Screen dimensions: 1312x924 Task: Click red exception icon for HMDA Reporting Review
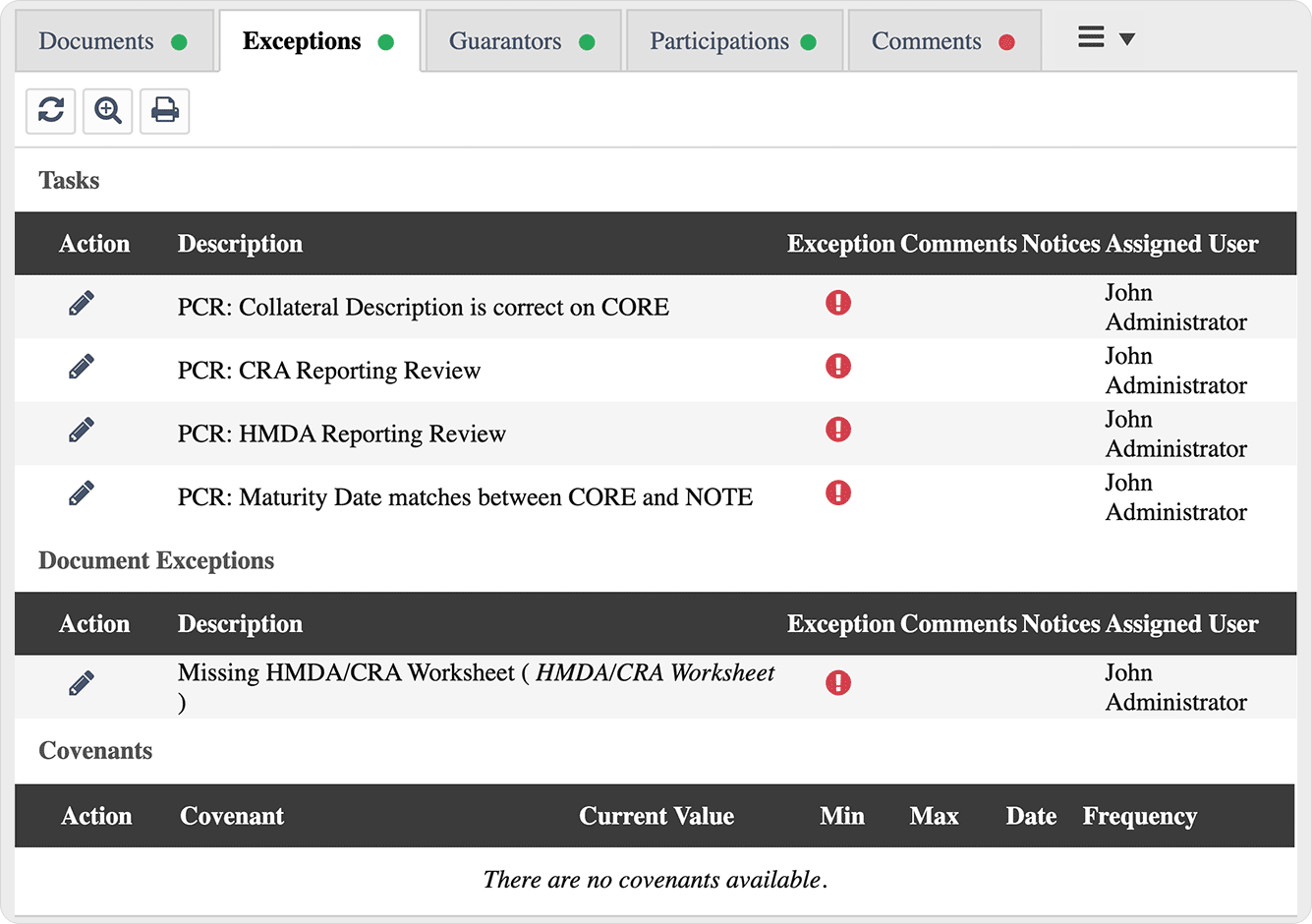(838, 430)
